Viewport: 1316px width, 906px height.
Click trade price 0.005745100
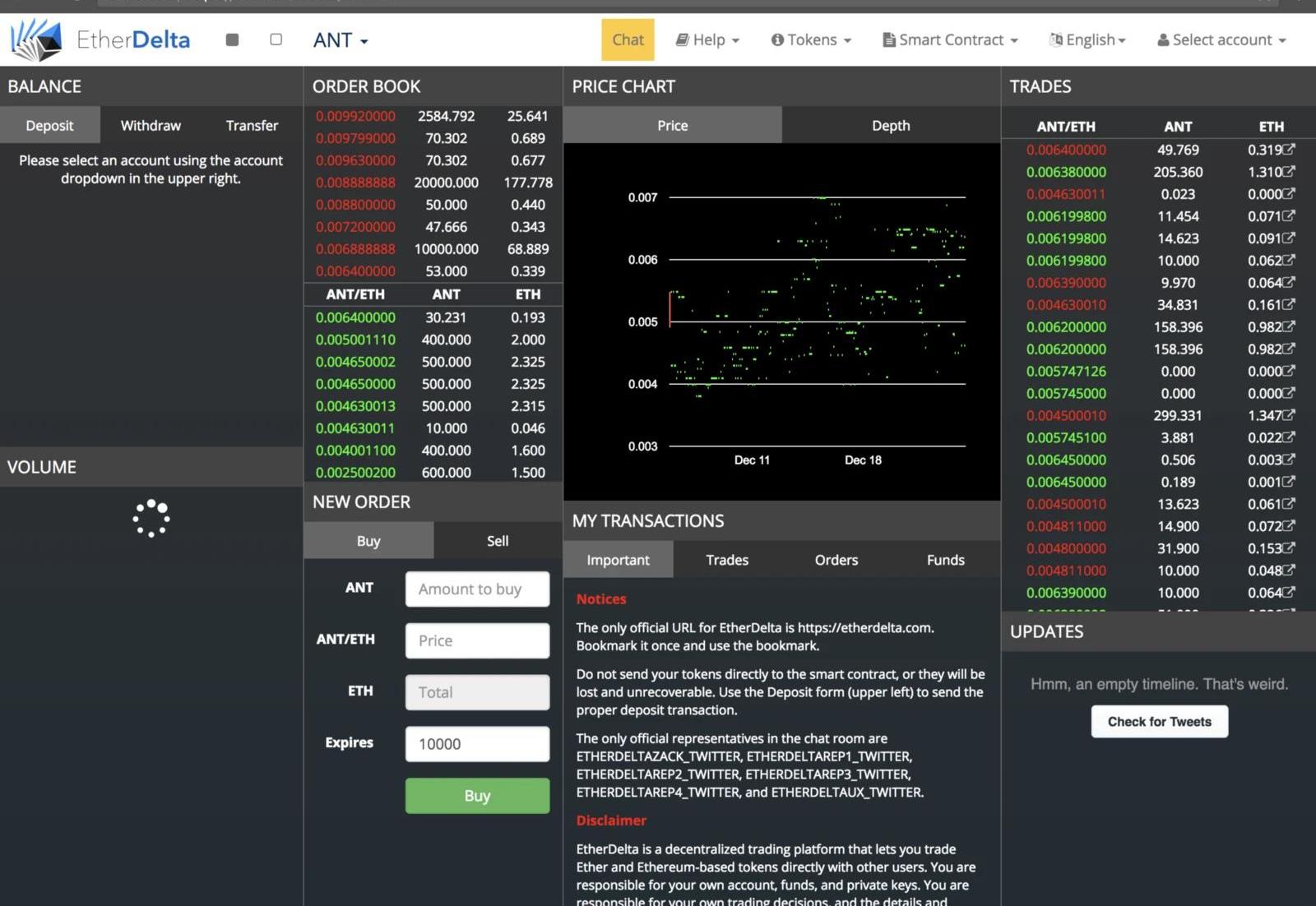pyautogui.click(x=1066, y=438)
